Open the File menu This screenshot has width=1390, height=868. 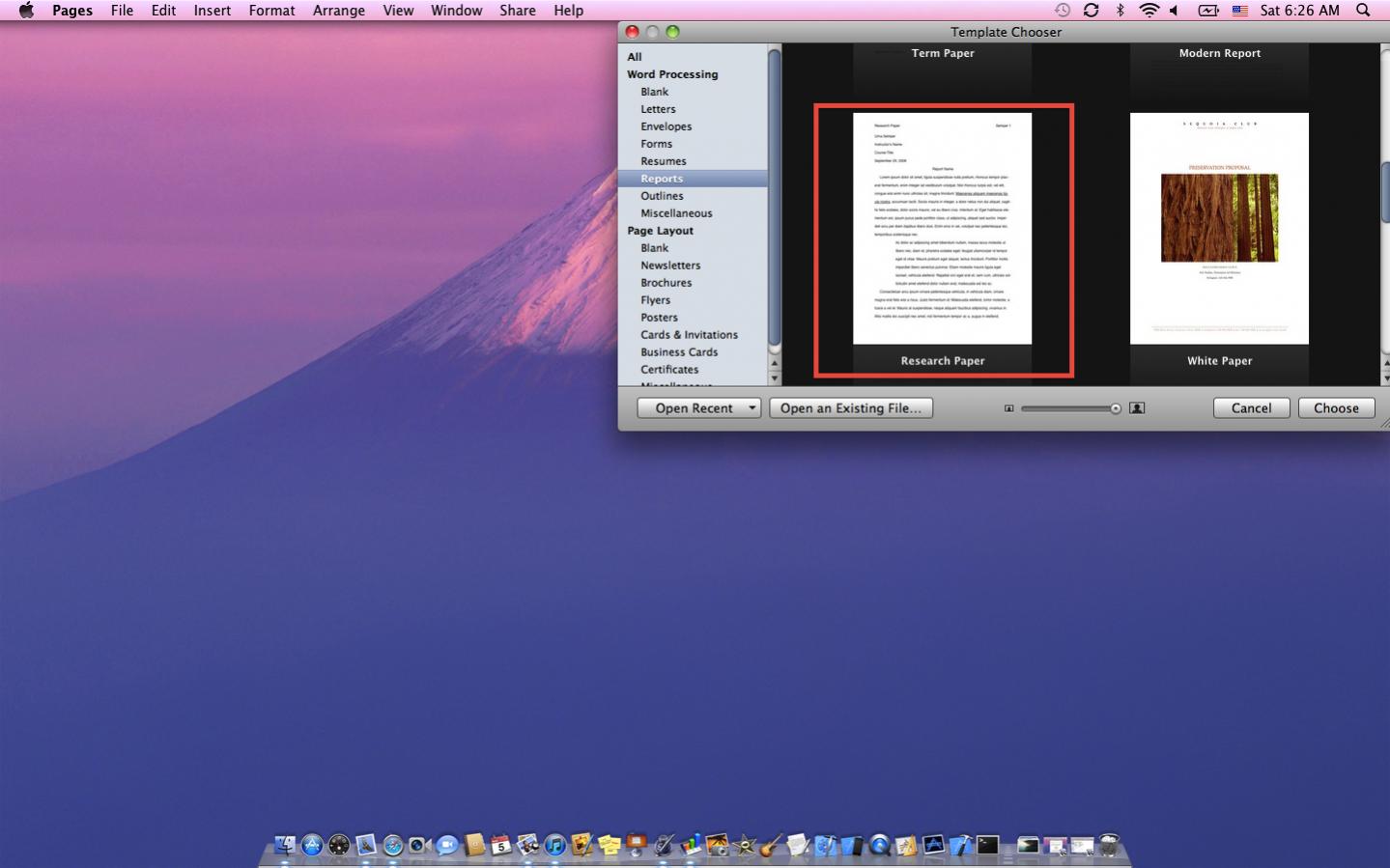click(122, 10)
